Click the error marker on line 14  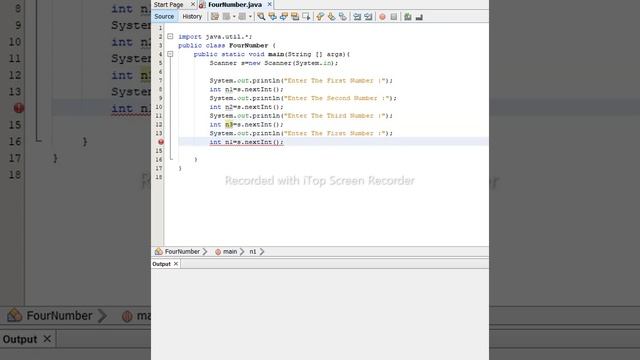tap(161, 142)
